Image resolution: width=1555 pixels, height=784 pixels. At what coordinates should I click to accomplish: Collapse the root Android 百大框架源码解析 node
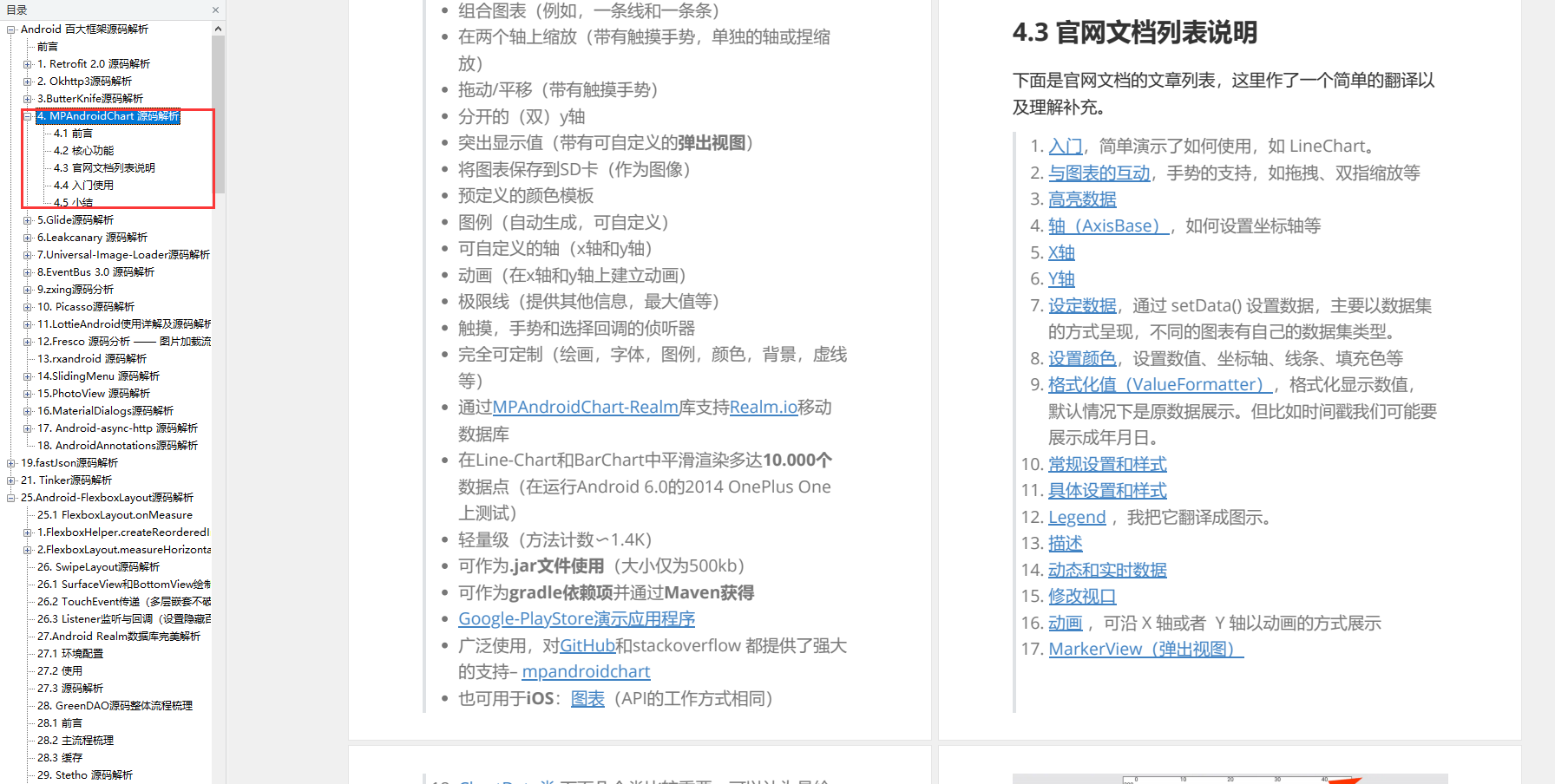click(11, 29)
